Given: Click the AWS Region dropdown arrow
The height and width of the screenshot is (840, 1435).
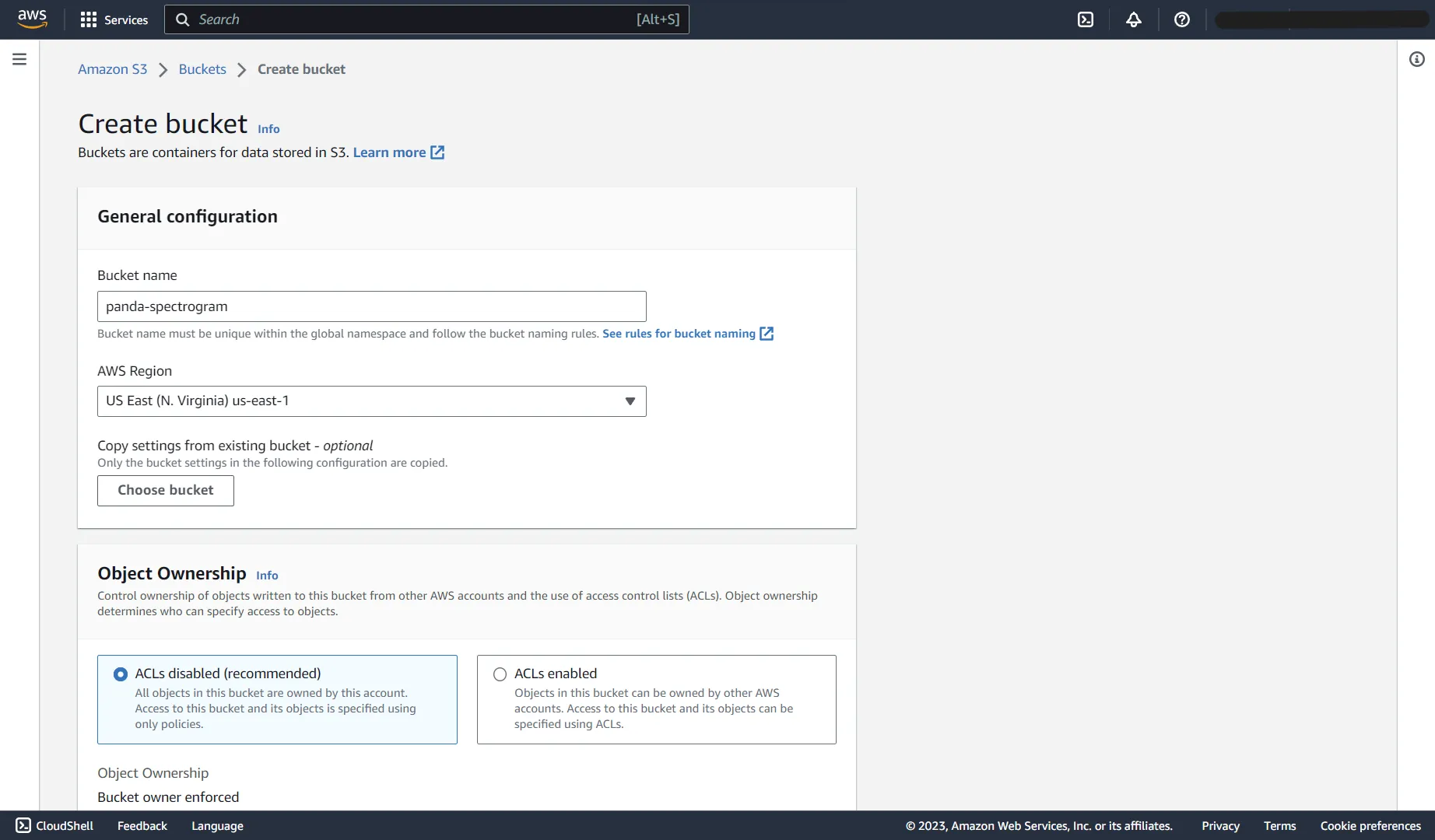Looking at the screenshot, I should pyautogui.click(x=630, y=401).
